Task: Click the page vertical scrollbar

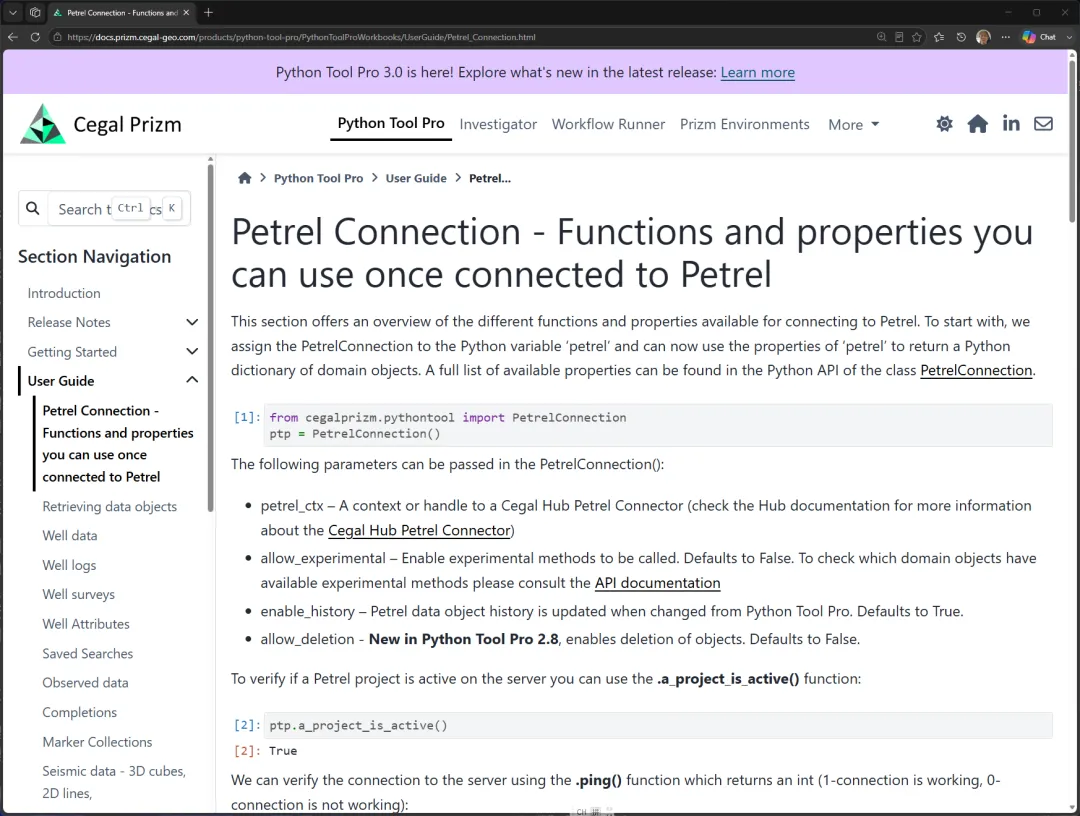Action: (1072, 141)
